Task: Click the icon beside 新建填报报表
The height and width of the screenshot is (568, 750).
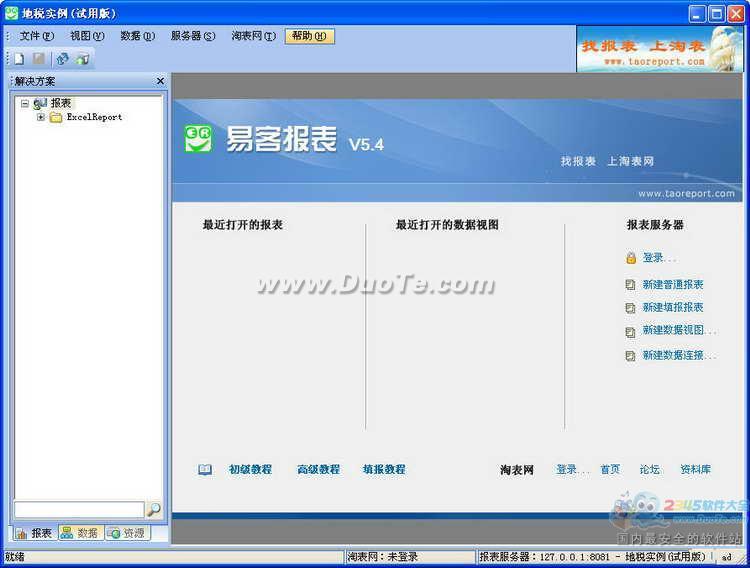Action: click(630, 308)
